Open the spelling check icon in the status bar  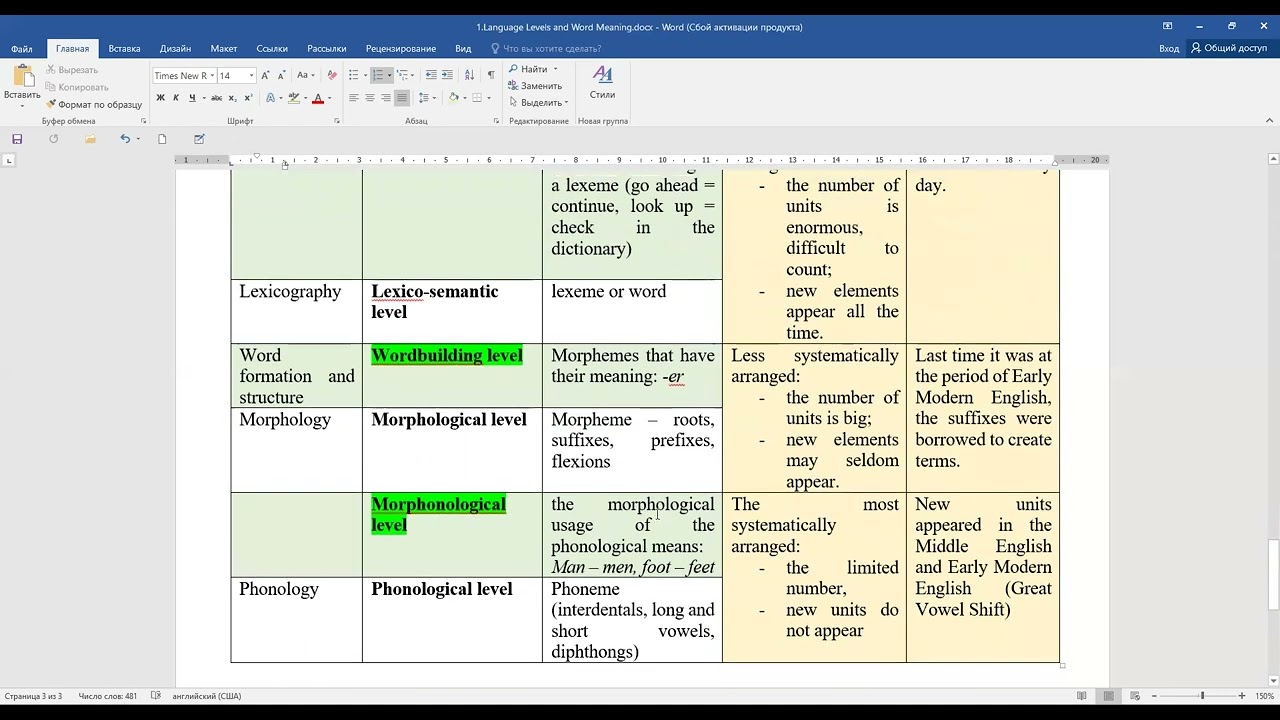156,696
